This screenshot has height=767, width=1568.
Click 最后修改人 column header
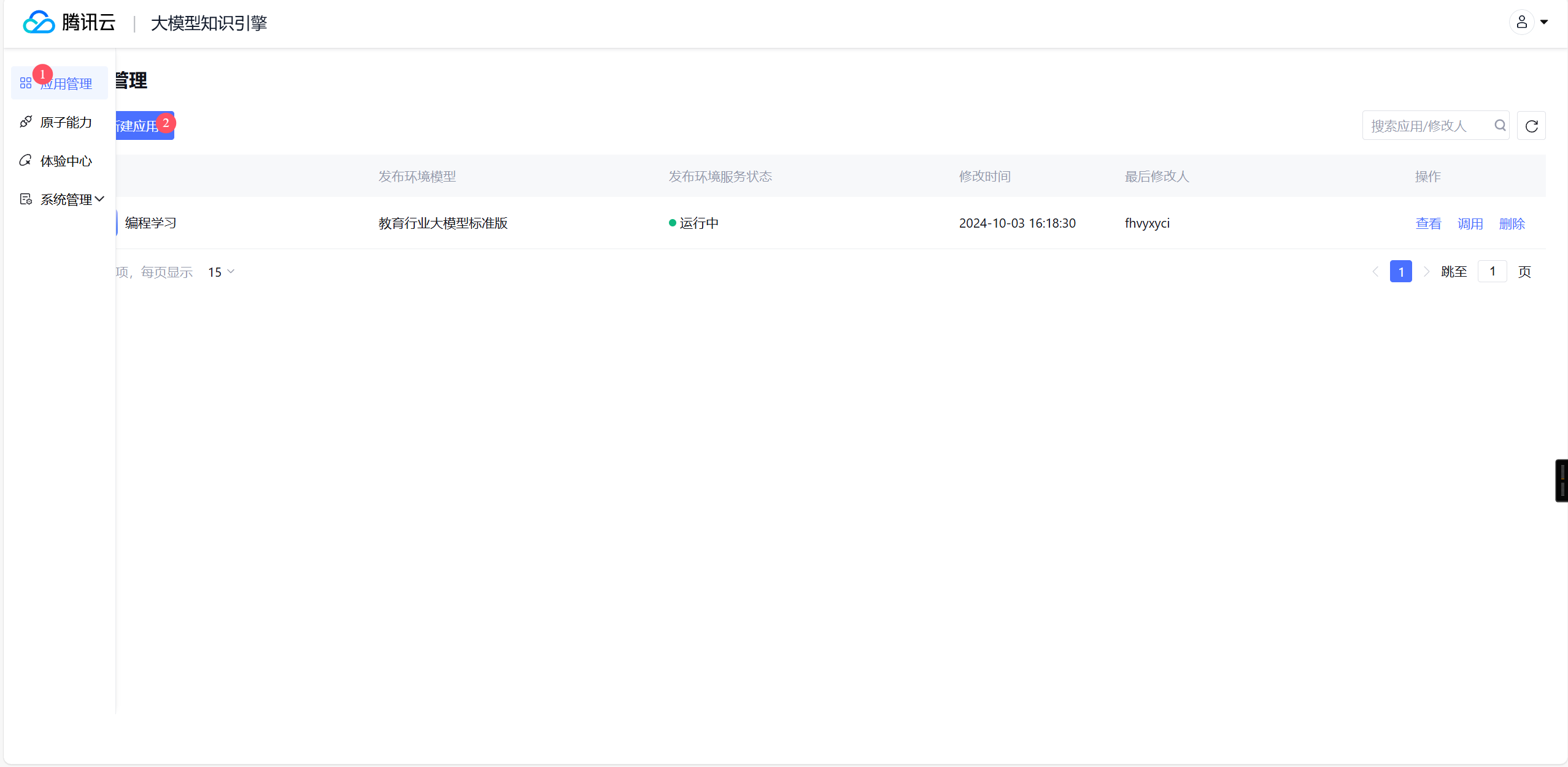1157,176
